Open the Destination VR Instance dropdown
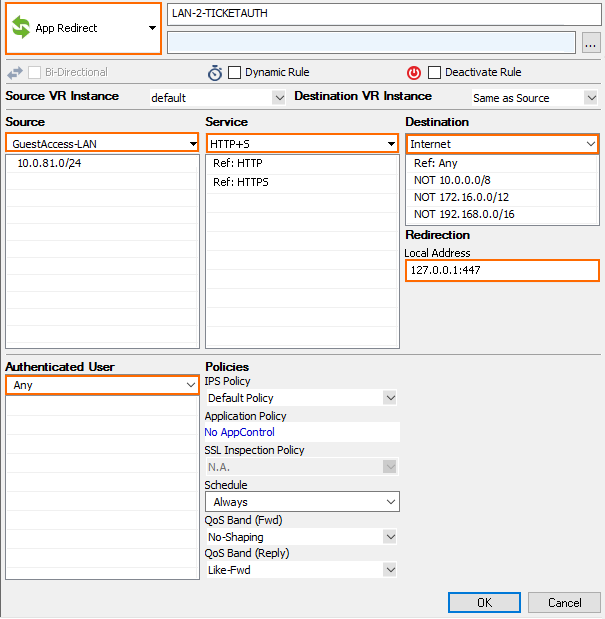Image resolution: width=605 pixels, height=619 pixels. 535,98
